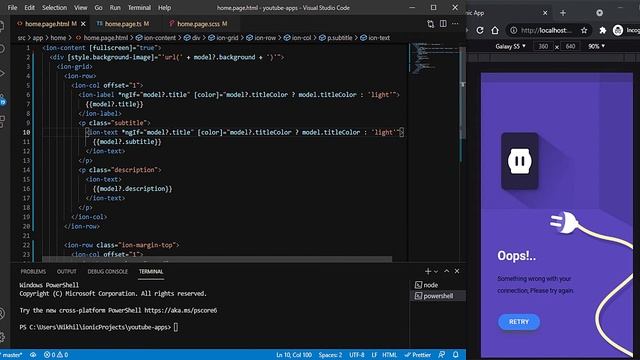Split the editor to the right
The width and height of the screenshot is (640, 360).
443,24
